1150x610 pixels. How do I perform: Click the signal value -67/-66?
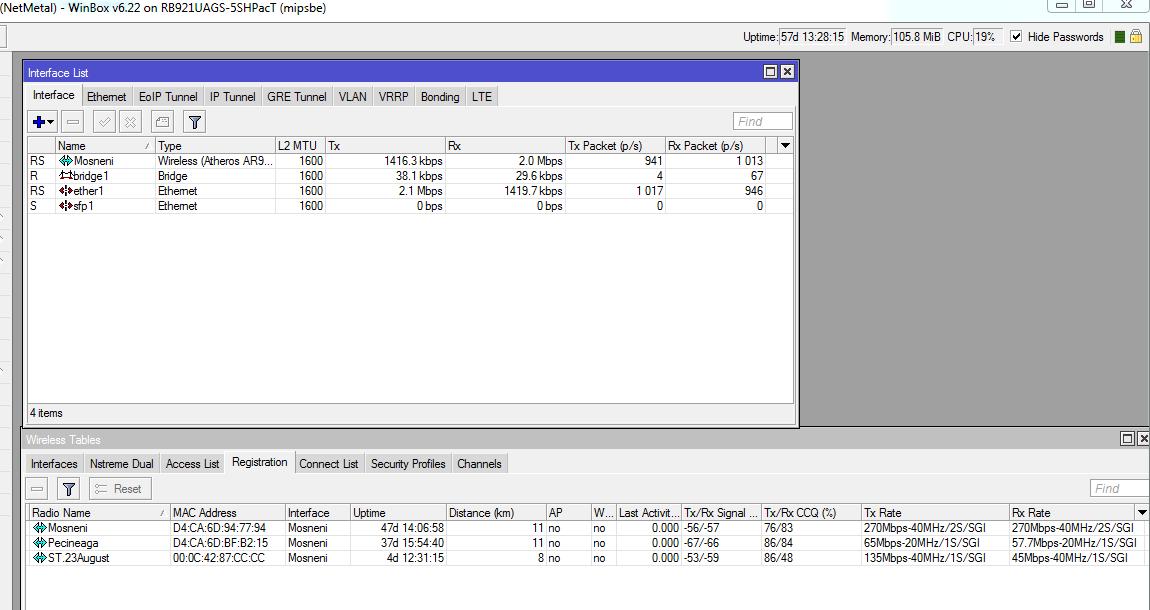tap(704, 543)
